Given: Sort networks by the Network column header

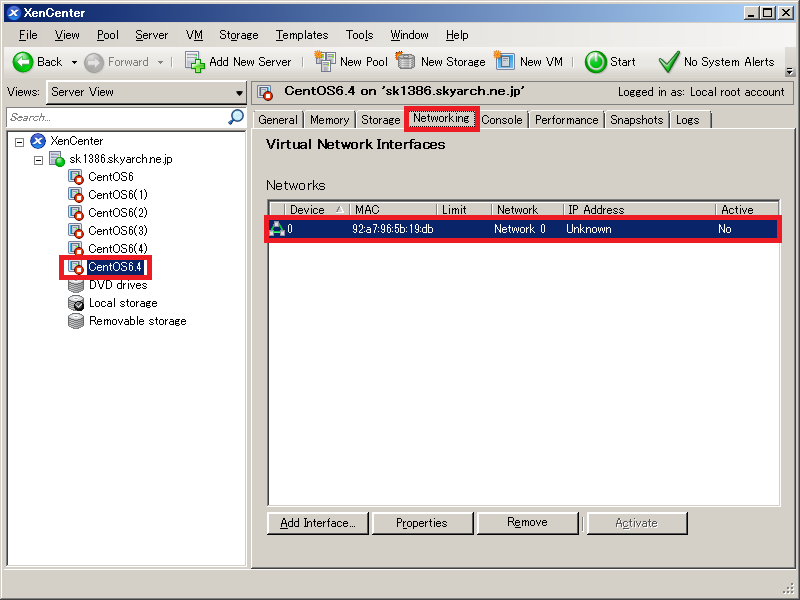Looking at the screenshot, I should (527, 209).
